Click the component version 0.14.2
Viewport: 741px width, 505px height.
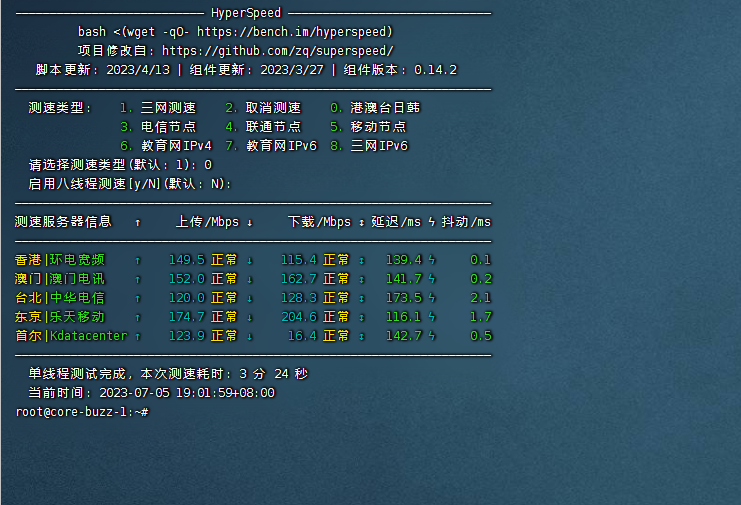click(436, 70)
